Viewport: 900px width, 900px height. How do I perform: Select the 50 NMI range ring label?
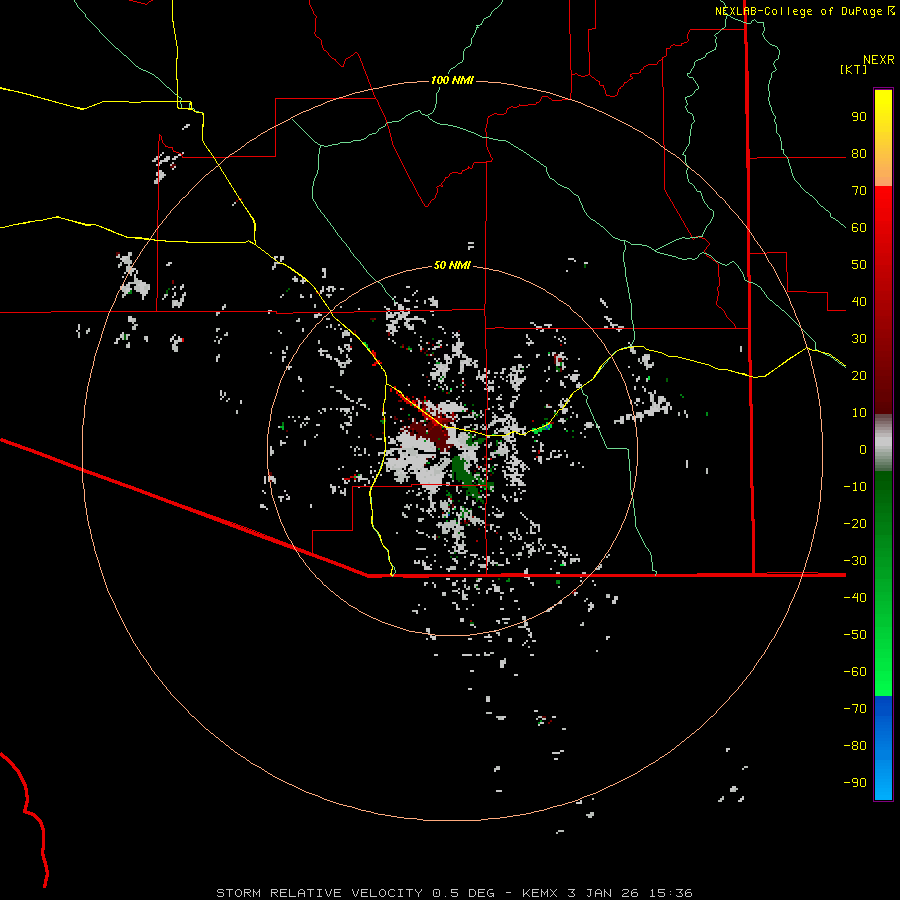click(x=452, y=265)
